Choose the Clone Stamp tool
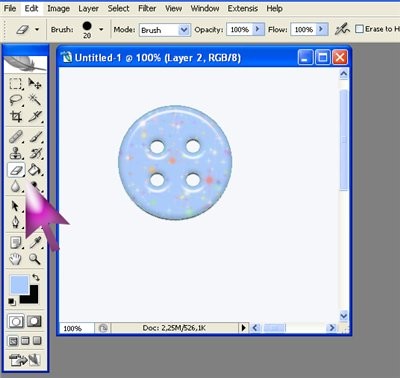The width and height of the screenshot is (400, 378). tap(15, 153)
